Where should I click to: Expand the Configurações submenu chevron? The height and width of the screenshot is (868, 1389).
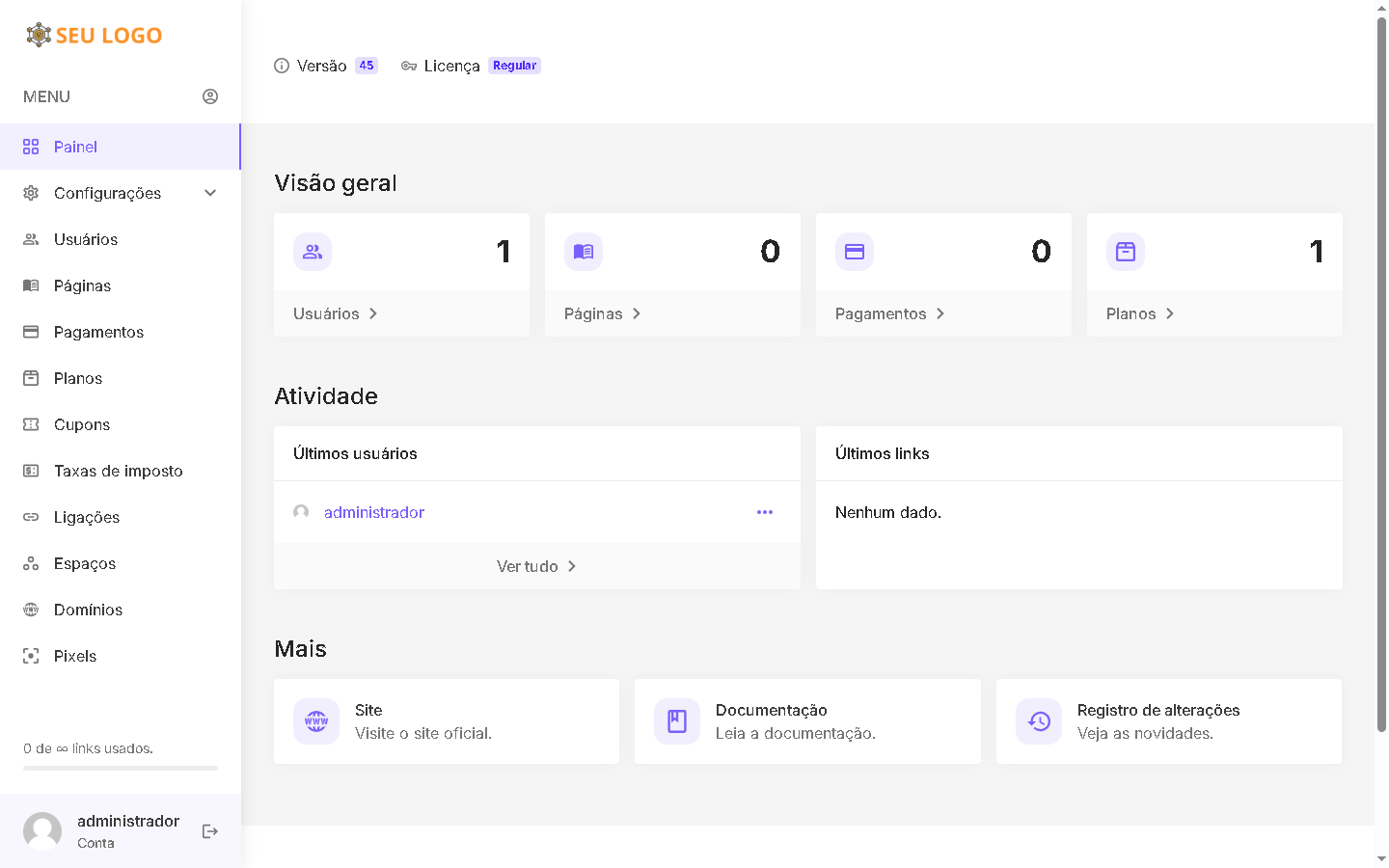[210, 193]
